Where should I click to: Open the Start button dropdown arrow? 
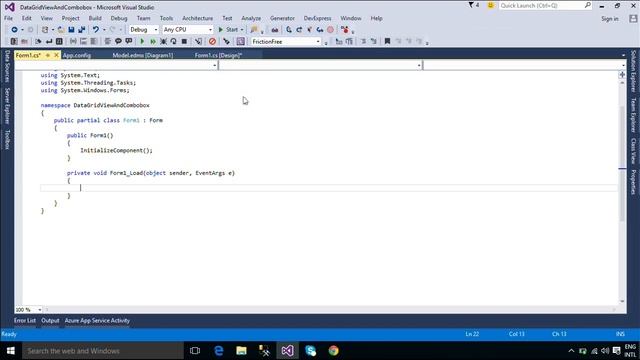click(242, 30)
